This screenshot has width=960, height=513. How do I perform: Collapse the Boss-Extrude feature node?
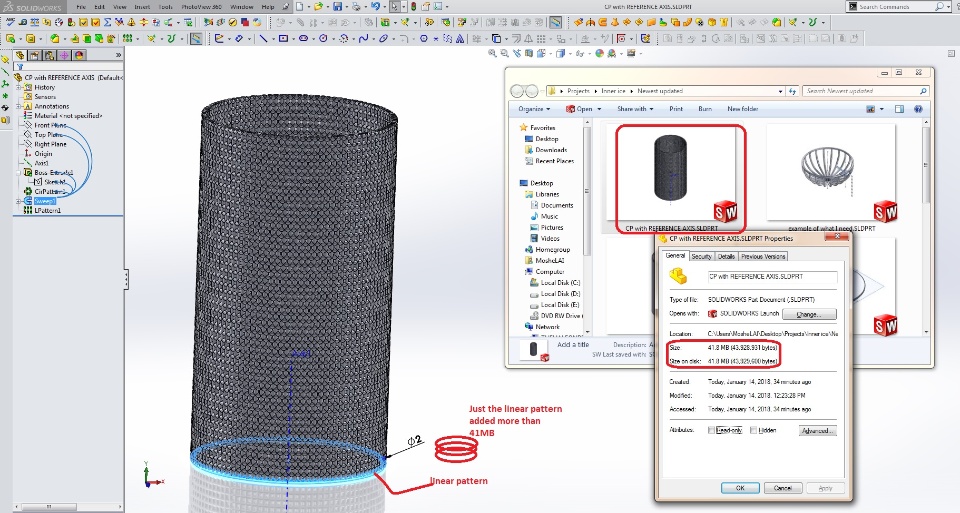(19, 173)
